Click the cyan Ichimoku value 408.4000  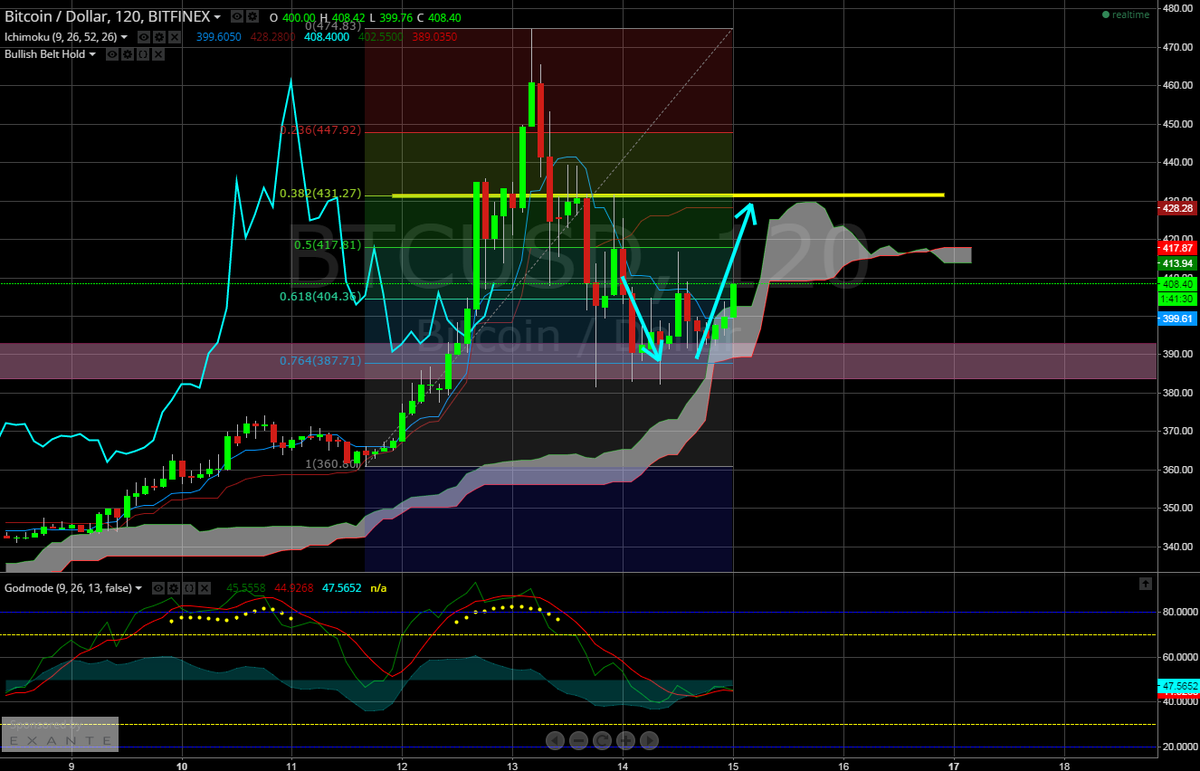pos(327,37)
